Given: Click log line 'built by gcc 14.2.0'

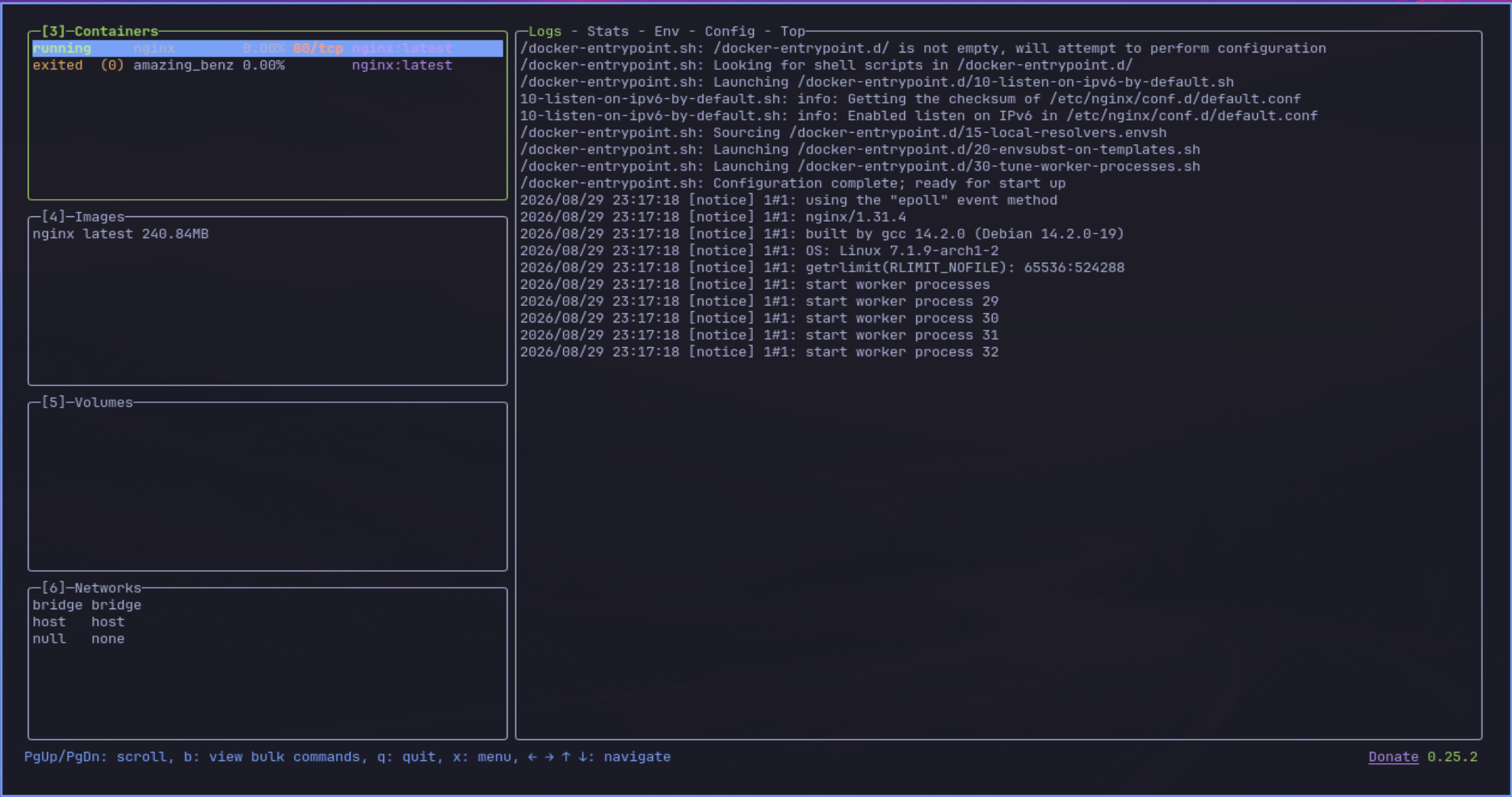Looking at the screenshot, I should coord(822,234).
